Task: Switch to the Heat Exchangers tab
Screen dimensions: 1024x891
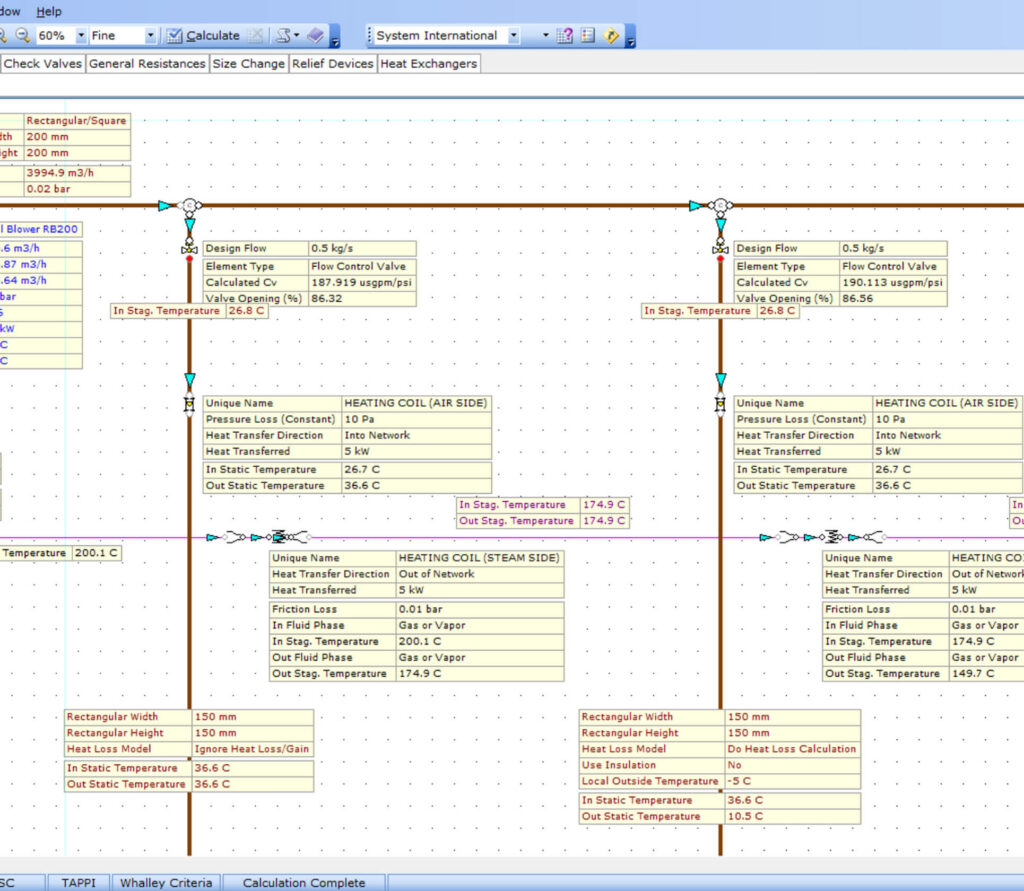Action: click(x=428, y=64)
